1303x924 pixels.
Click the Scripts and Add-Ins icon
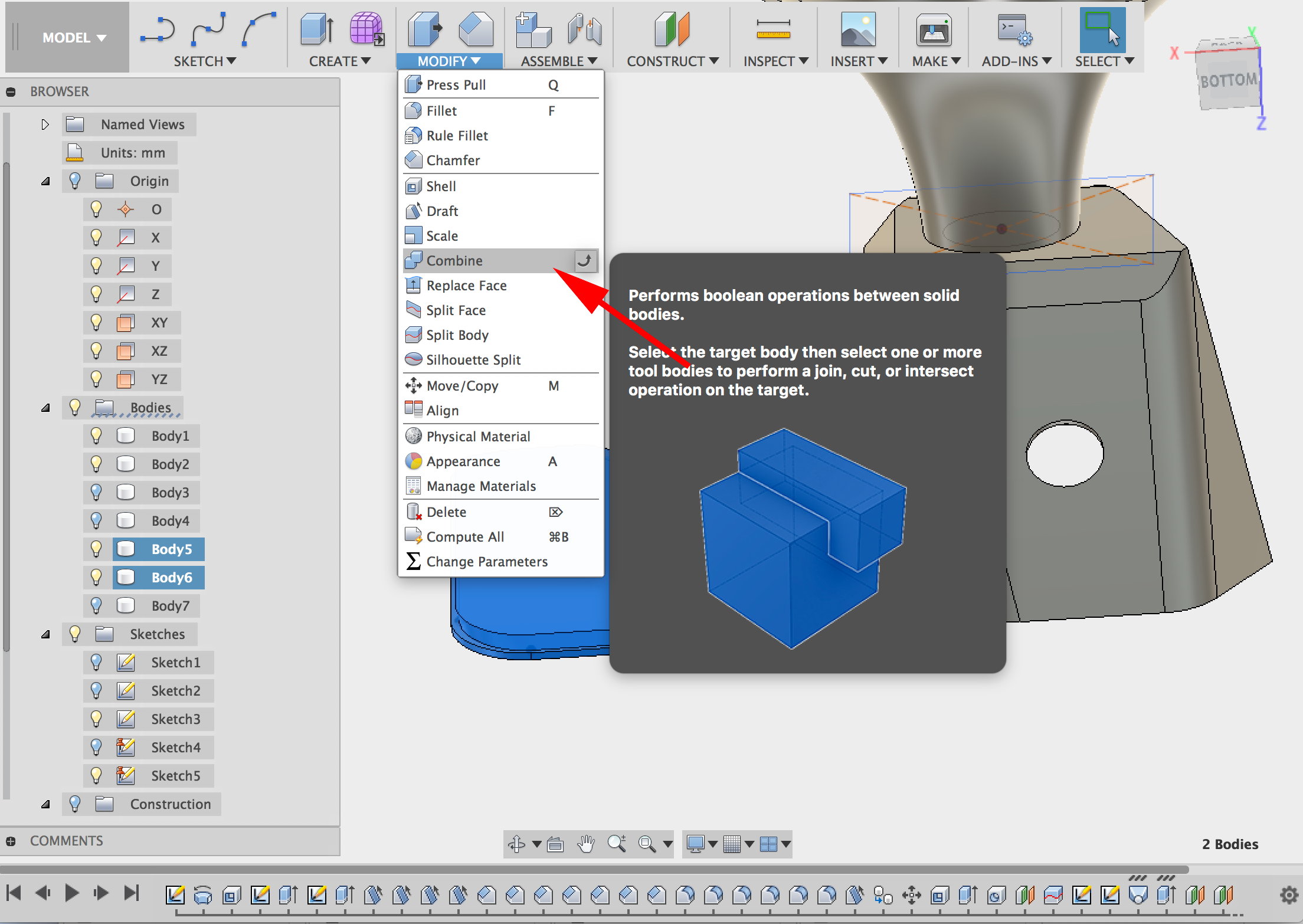coord(1014,30)
